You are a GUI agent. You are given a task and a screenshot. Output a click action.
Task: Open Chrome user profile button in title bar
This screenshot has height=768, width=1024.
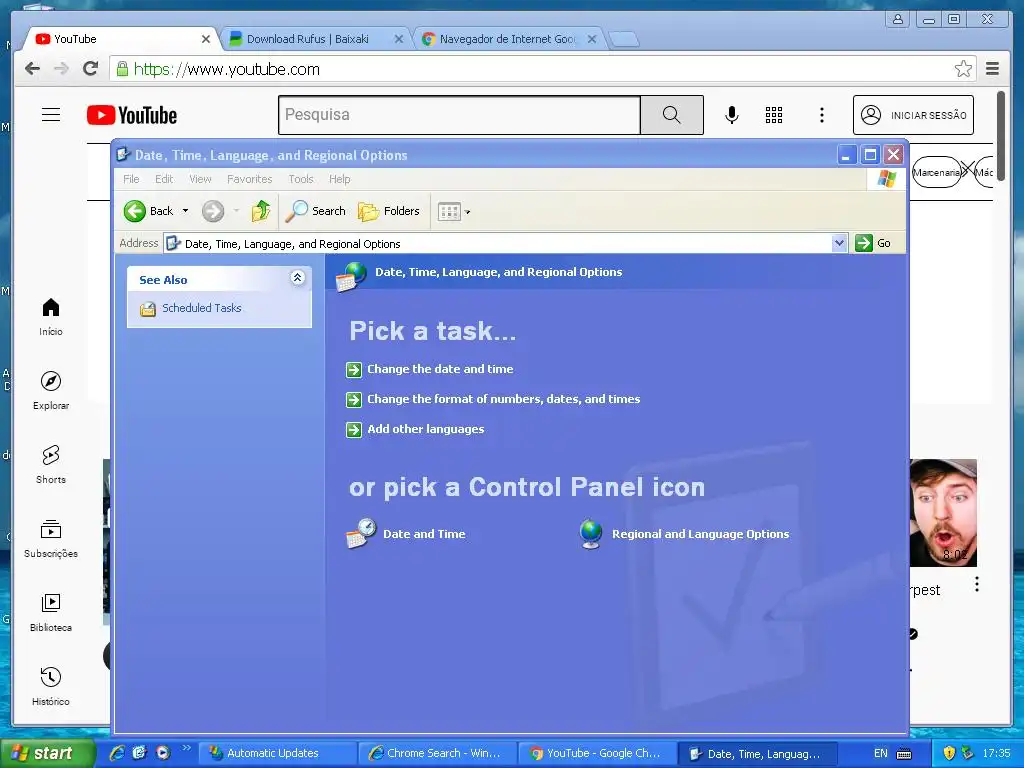pos(898,19)
